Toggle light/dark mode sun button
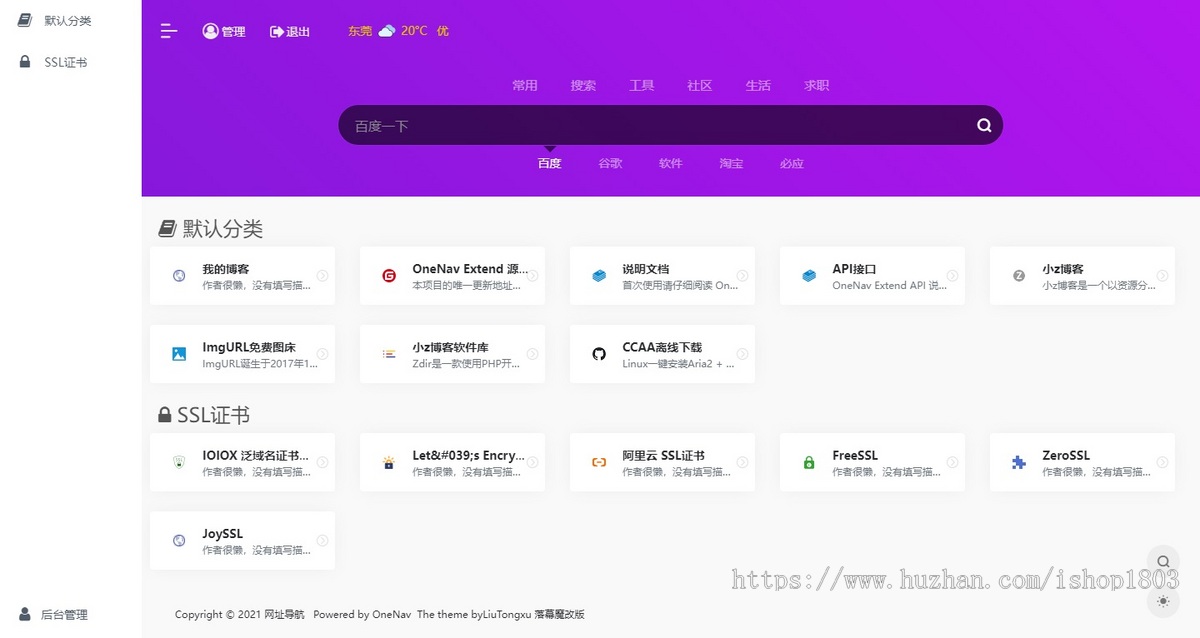 [x=1163, y=601]
